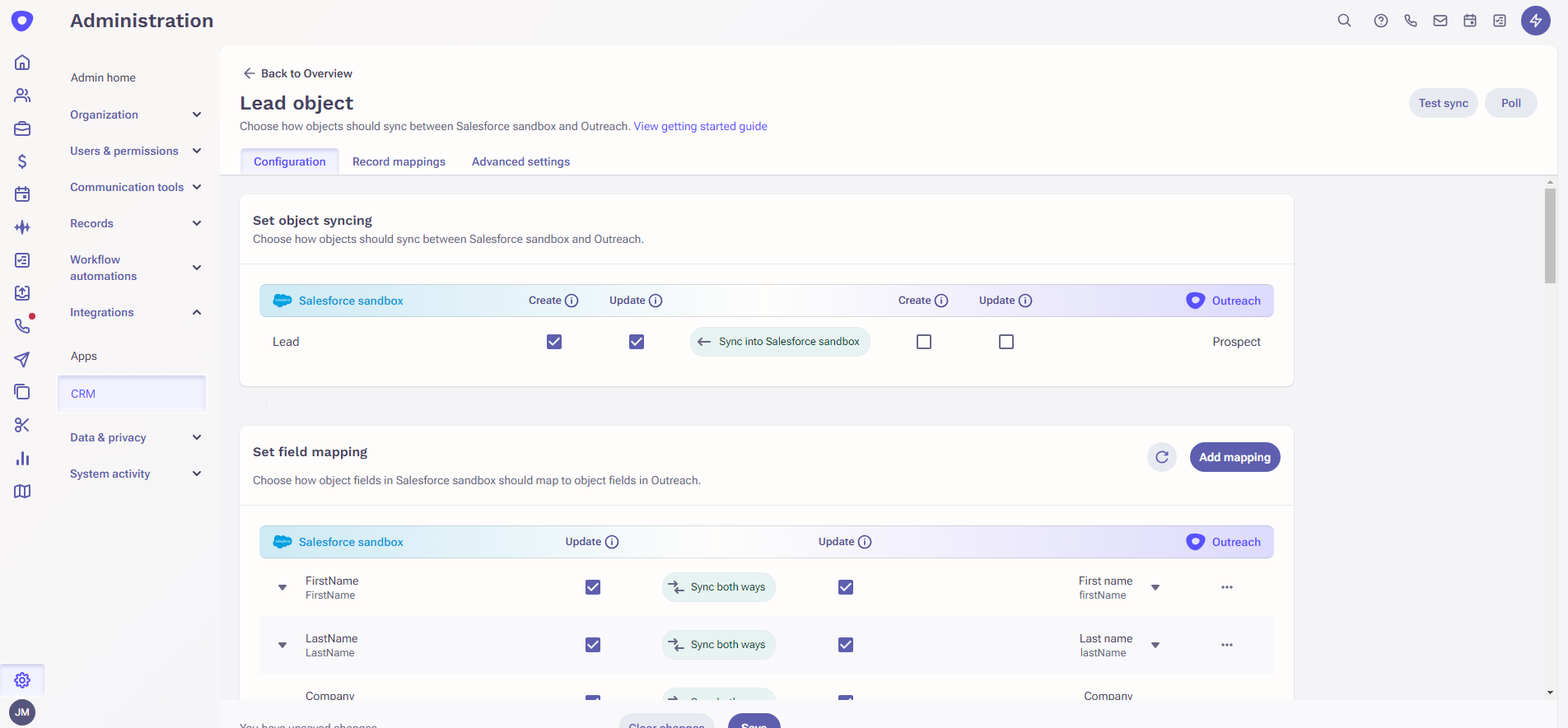Viewport: 1568px width, 728px height.
Task: Click the Poll button
Action: [x=1511, y=103]
